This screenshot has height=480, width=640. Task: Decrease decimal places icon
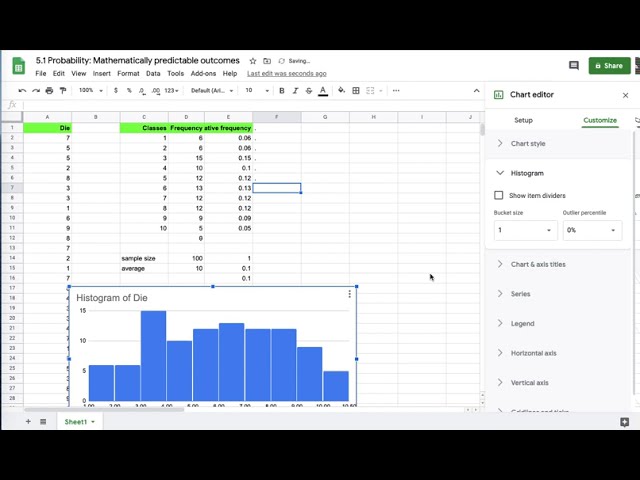(142, 91)
